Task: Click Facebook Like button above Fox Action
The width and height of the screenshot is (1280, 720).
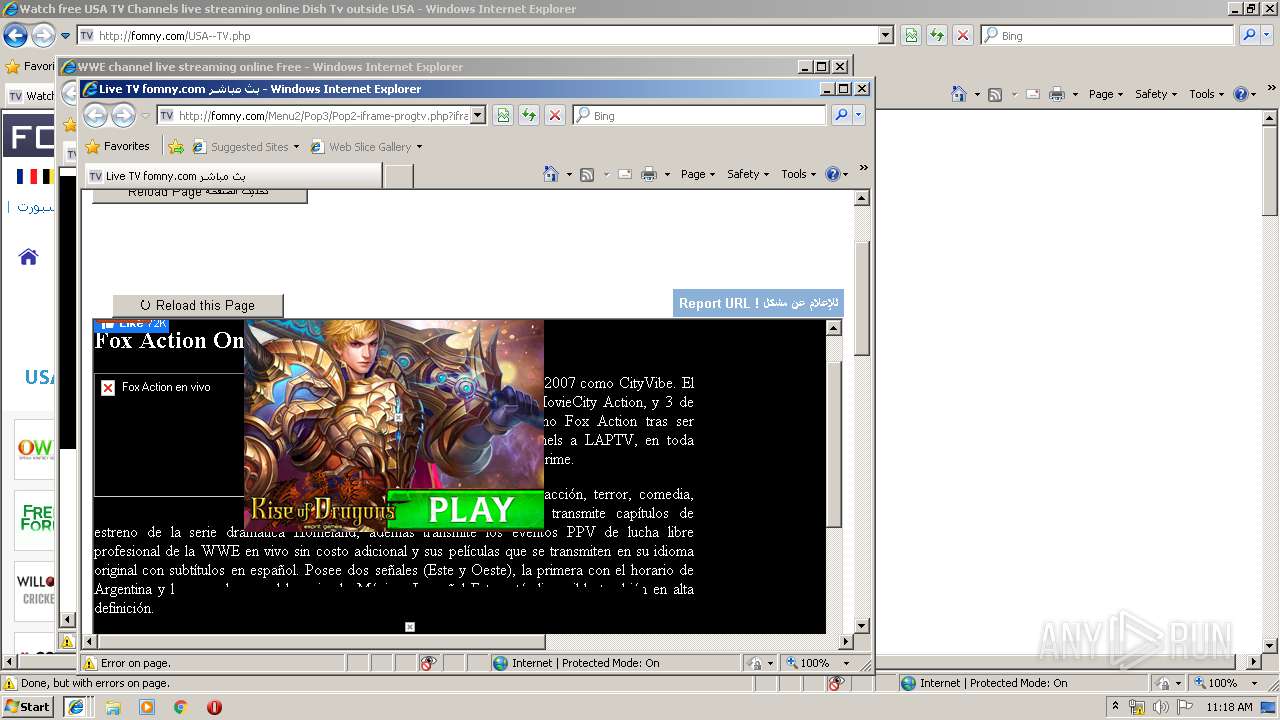Action: [x=132, y=324]
